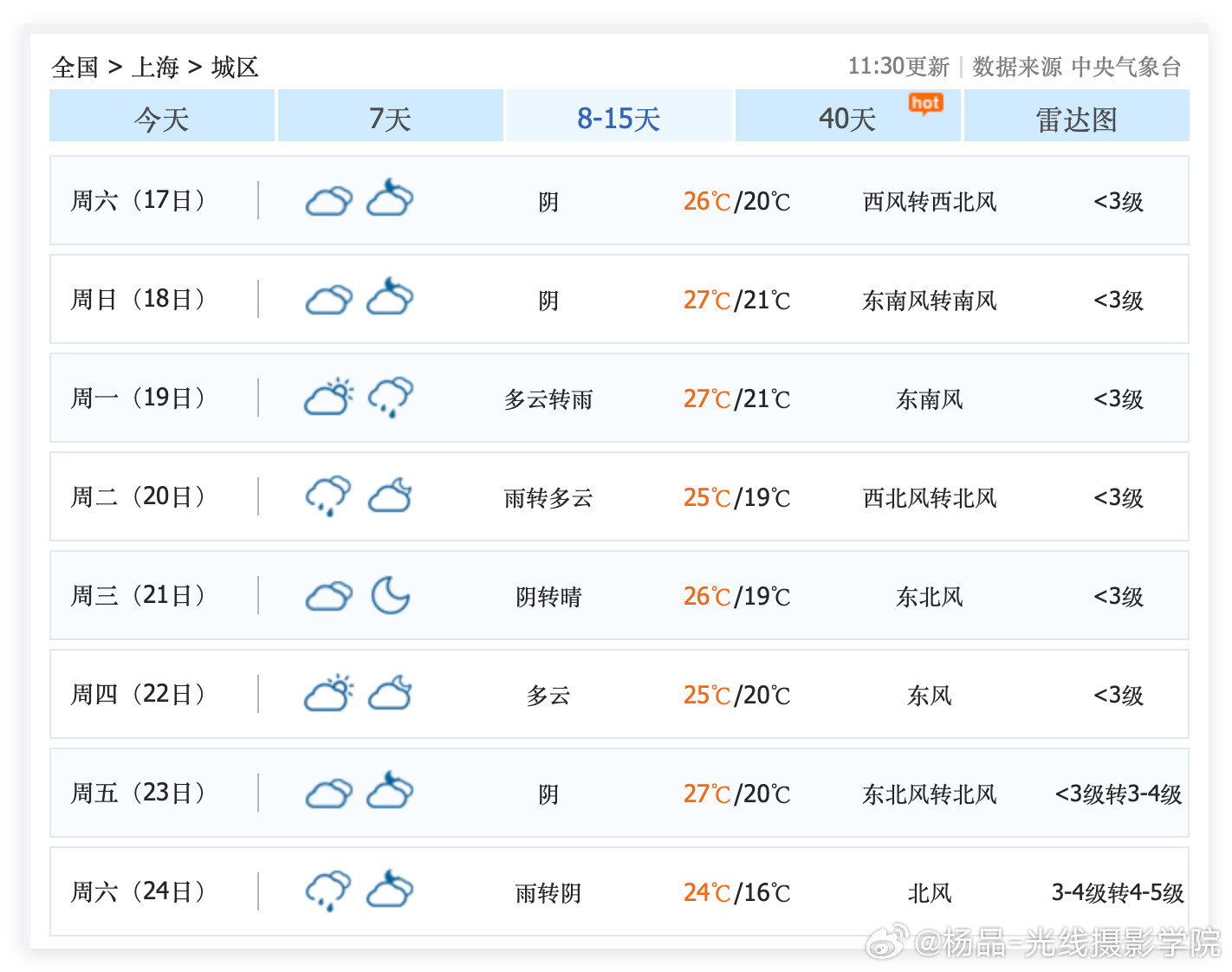Click the night overcast icon for 周五（23日）
1232x972 pixels.
pyautogui.click(x=390, y=790)
